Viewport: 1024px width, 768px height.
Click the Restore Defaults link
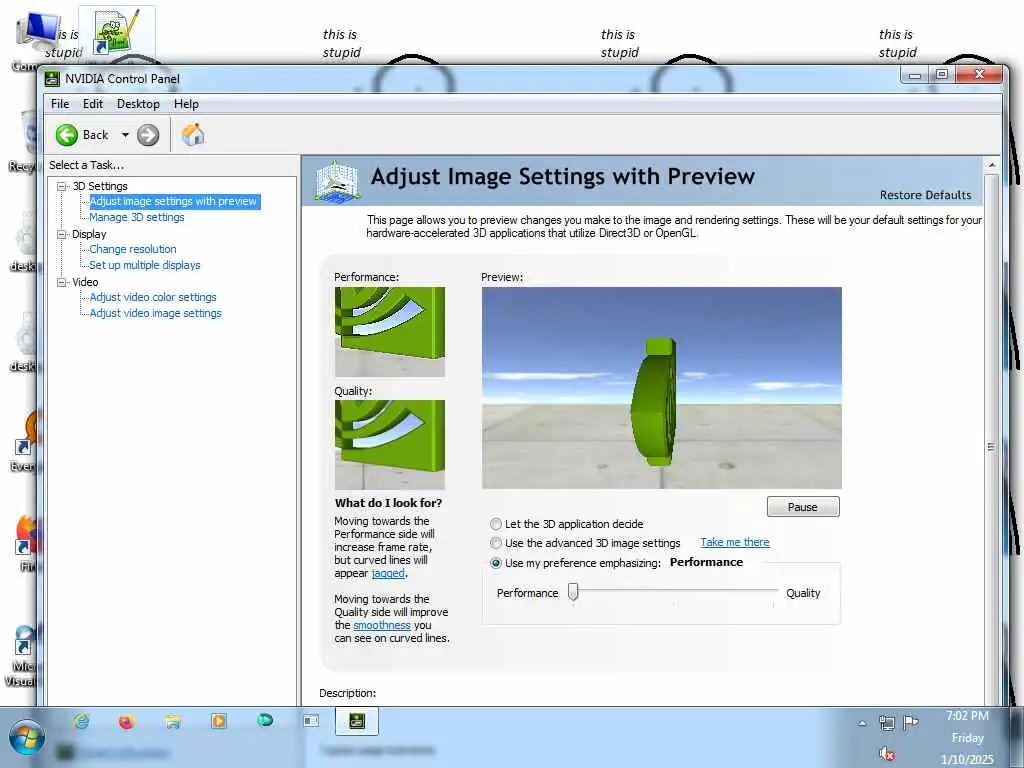point(925,195)
